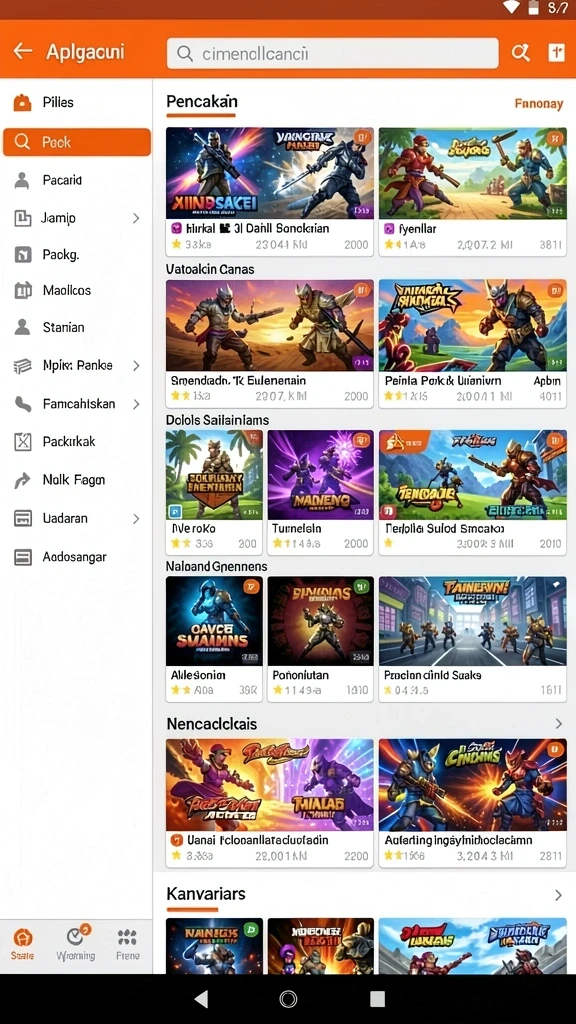
Task: Open the Uanai Fcloanllatacluotadin card
Action: point(270,803)
